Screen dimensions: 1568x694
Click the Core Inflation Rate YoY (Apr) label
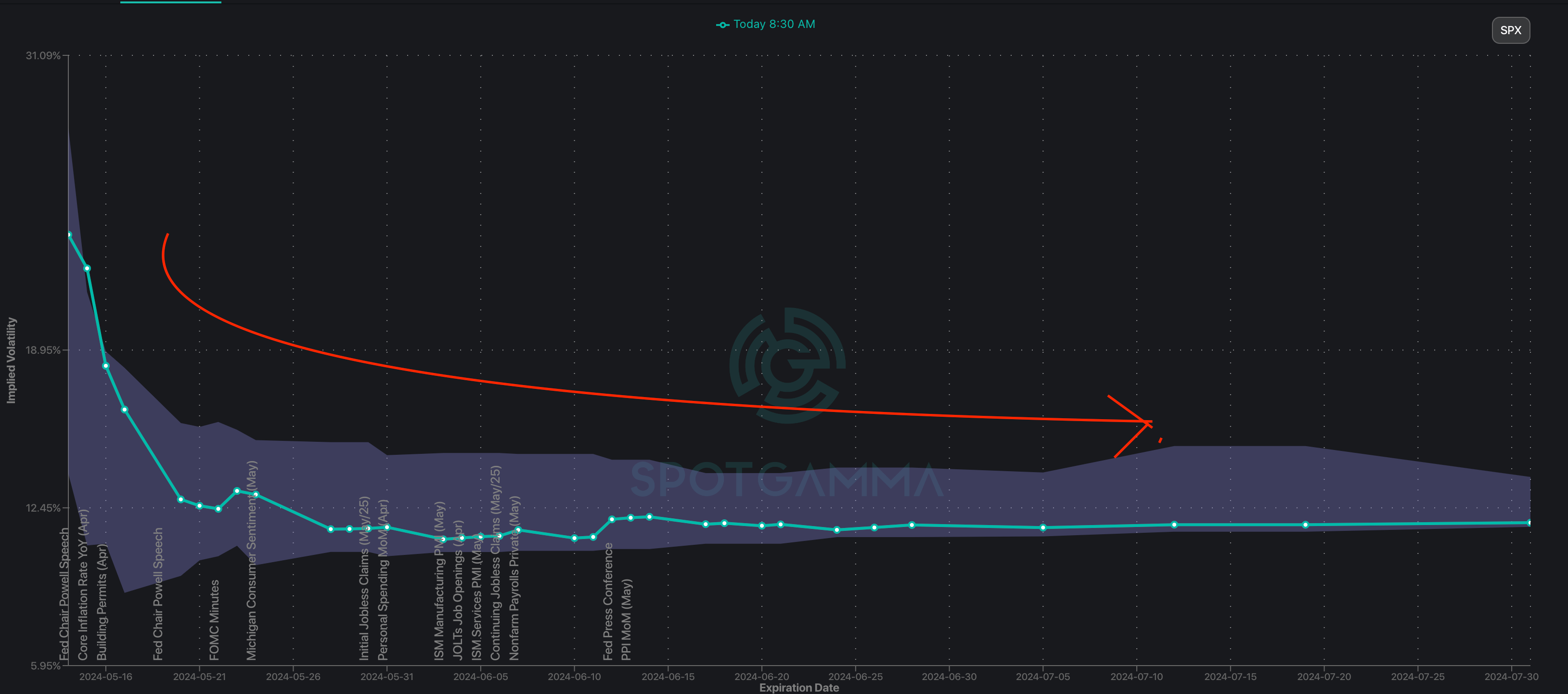(83, 584)
